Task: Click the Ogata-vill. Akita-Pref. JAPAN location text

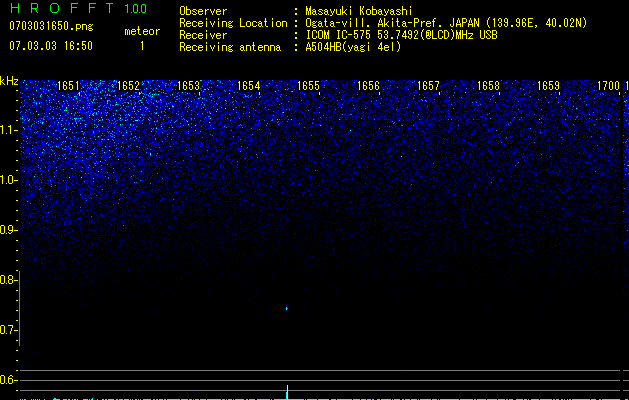Action: point(446,23)
